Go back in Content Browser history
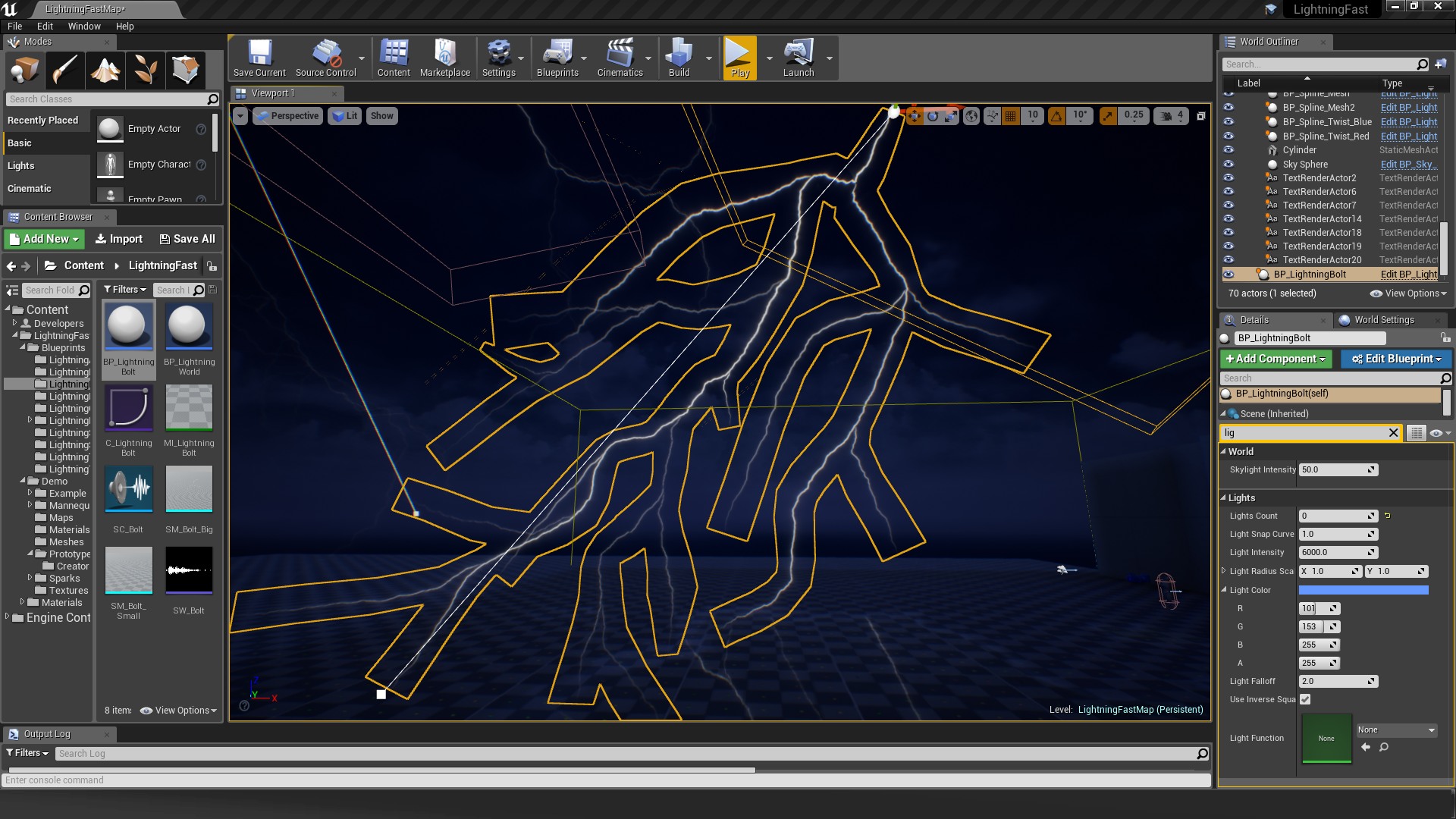Image resolution: width=1456 pixels, height=819 pixels. (x=11, y=266)
